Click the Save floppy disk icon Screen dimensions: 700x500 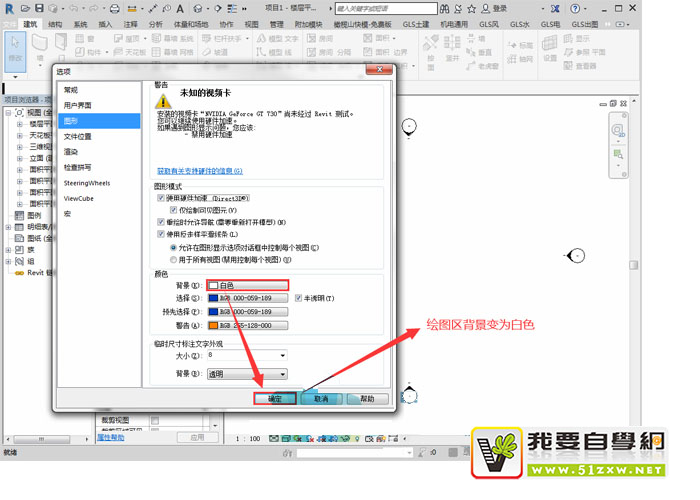39,8
